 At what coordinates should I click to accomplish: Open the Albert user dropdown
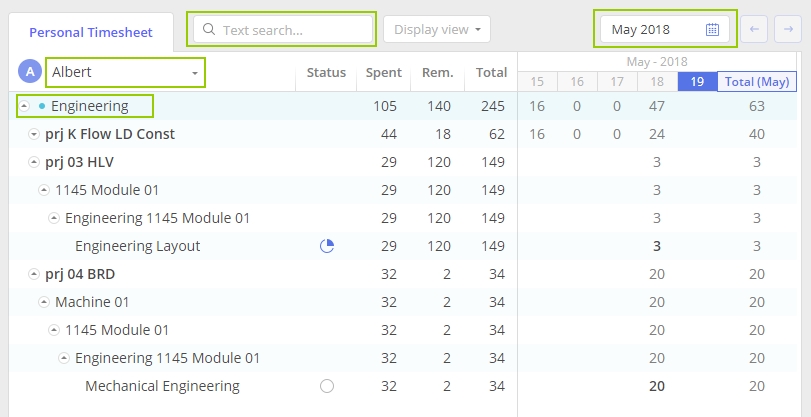point(126,72)
